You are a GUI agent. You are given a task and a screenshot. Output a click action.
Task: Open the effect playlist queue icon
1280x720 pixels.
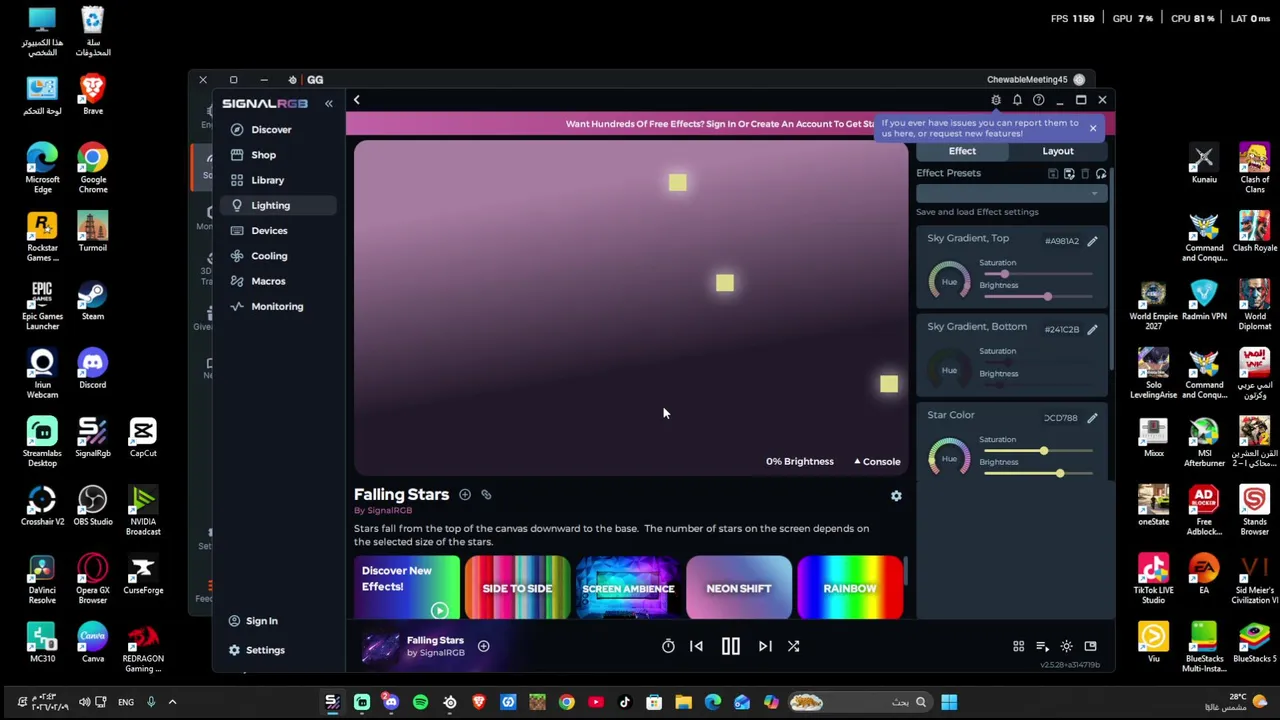pos(1042,647)
